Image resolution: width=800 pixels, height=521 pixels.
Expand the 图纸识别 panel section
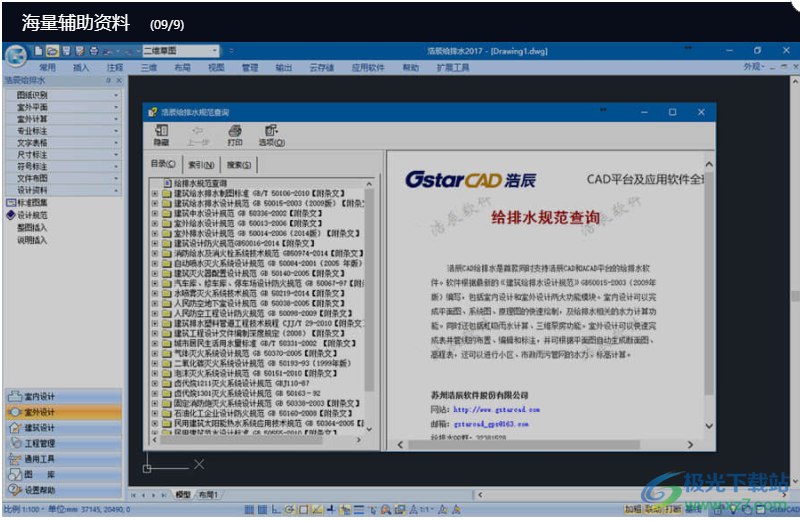point(64,95)
